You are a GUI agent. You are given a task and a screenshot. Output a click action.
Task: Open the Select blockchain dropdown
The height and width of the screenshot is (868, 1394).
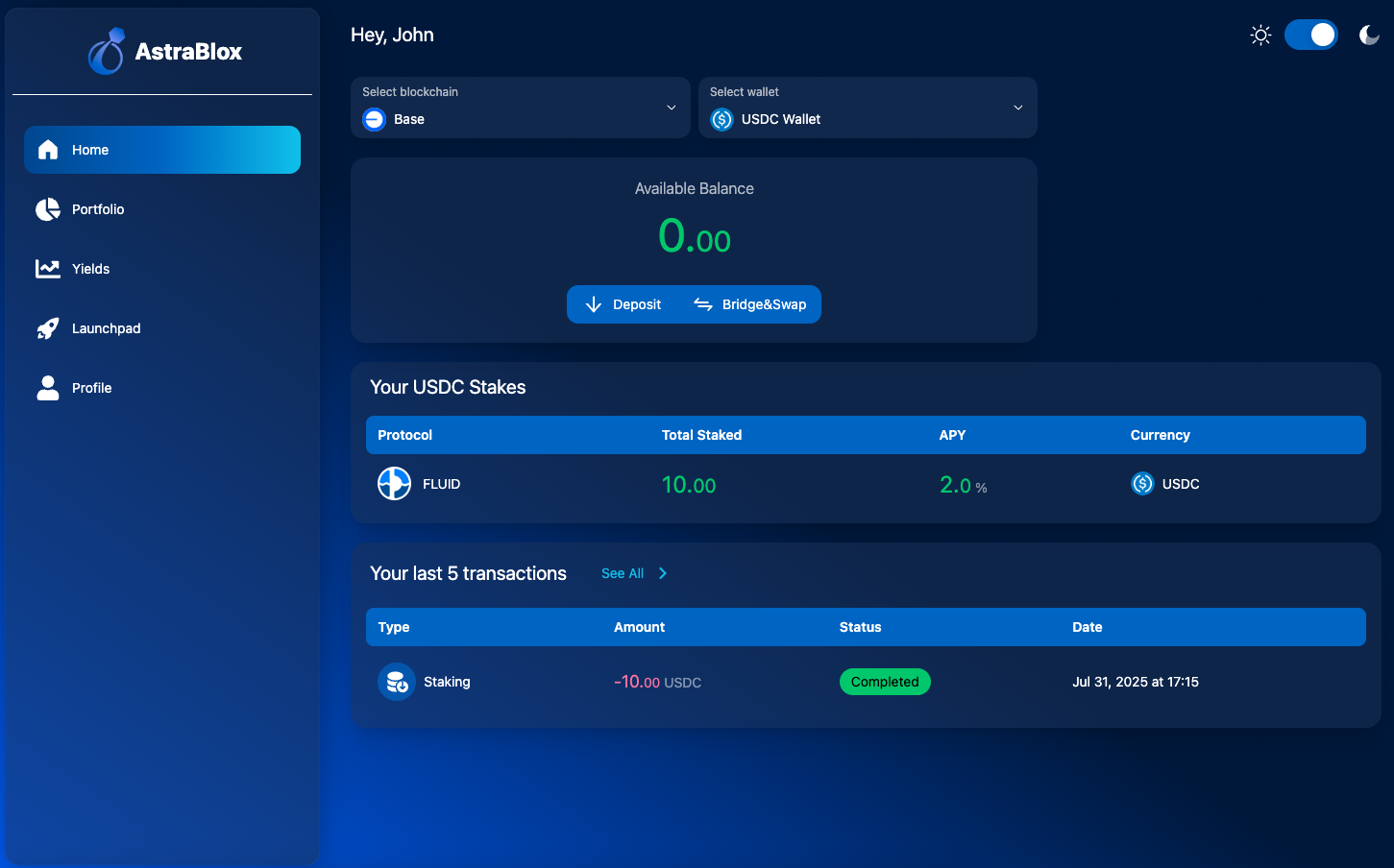519,108
